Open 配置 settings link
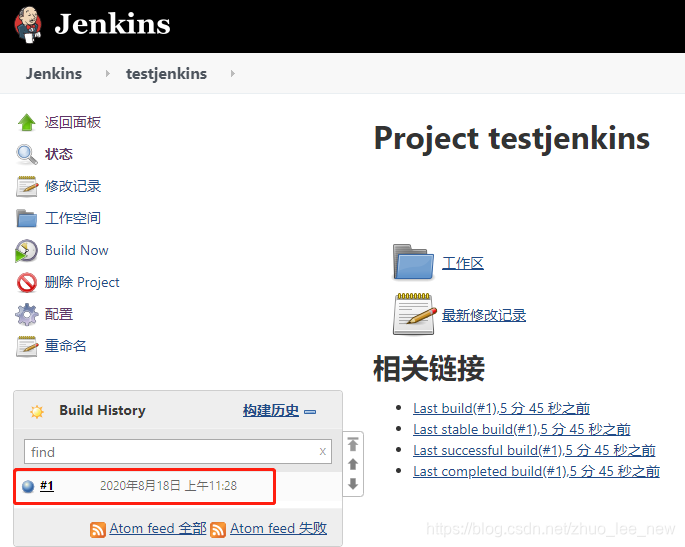This screenshot has width=685, height=547. 59,314
